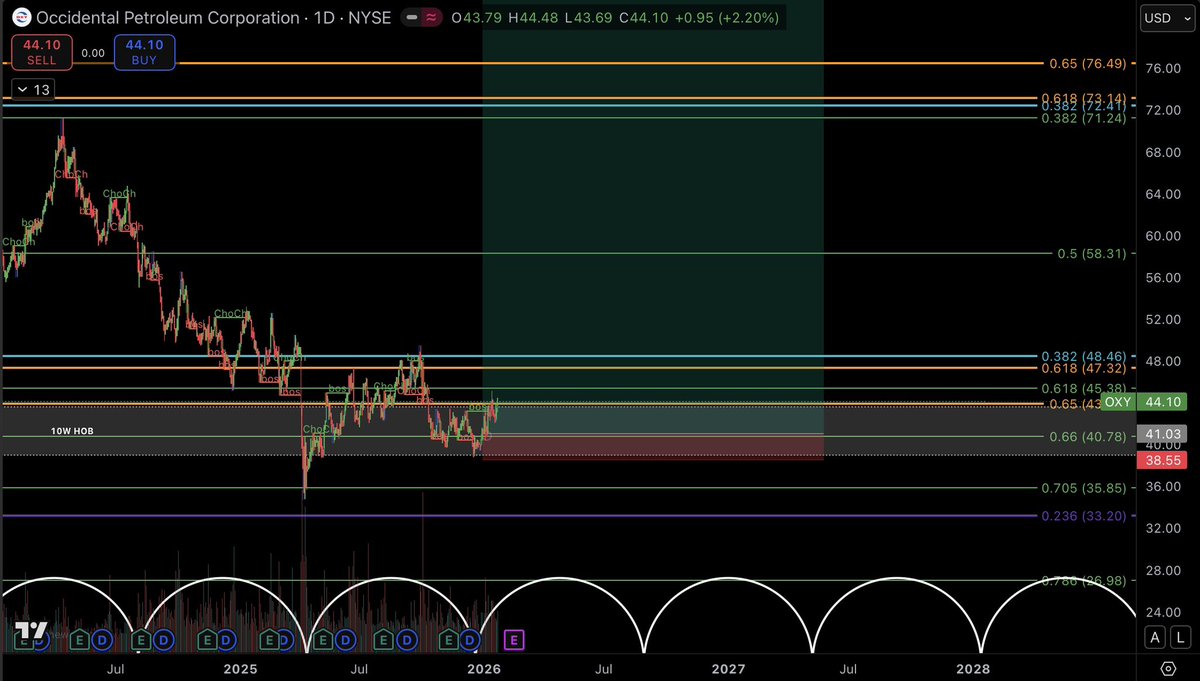Viewport: 1200px width, 681px height.
Task: Open the TradingView logo link
Action: click(x=32, y=632)
